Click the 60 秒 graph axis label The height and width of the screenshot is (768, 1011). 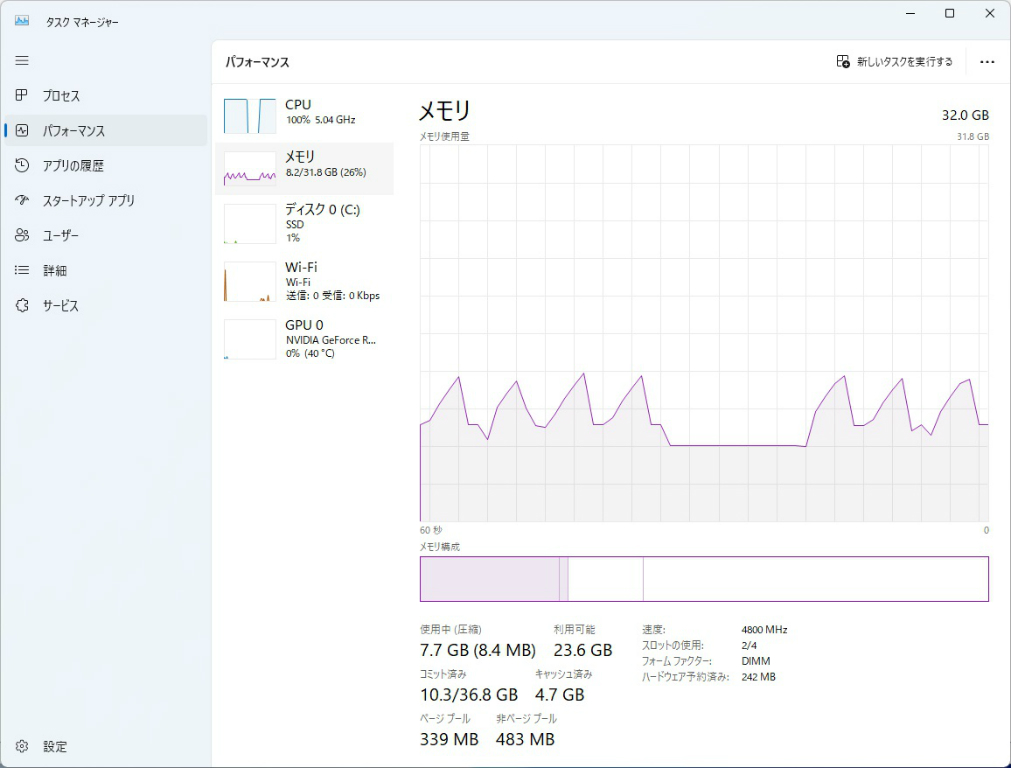tap(431, 530)
